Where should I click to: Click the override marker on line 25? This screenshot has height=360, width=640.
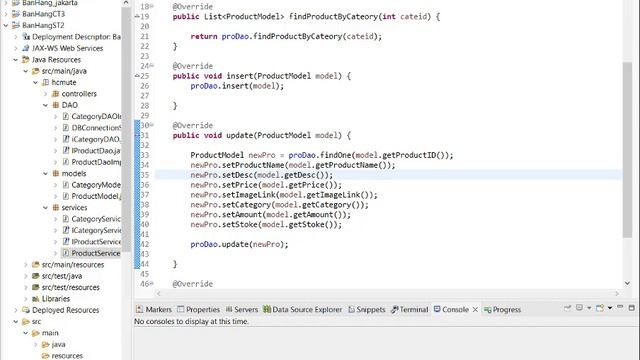tap(137, 76)
